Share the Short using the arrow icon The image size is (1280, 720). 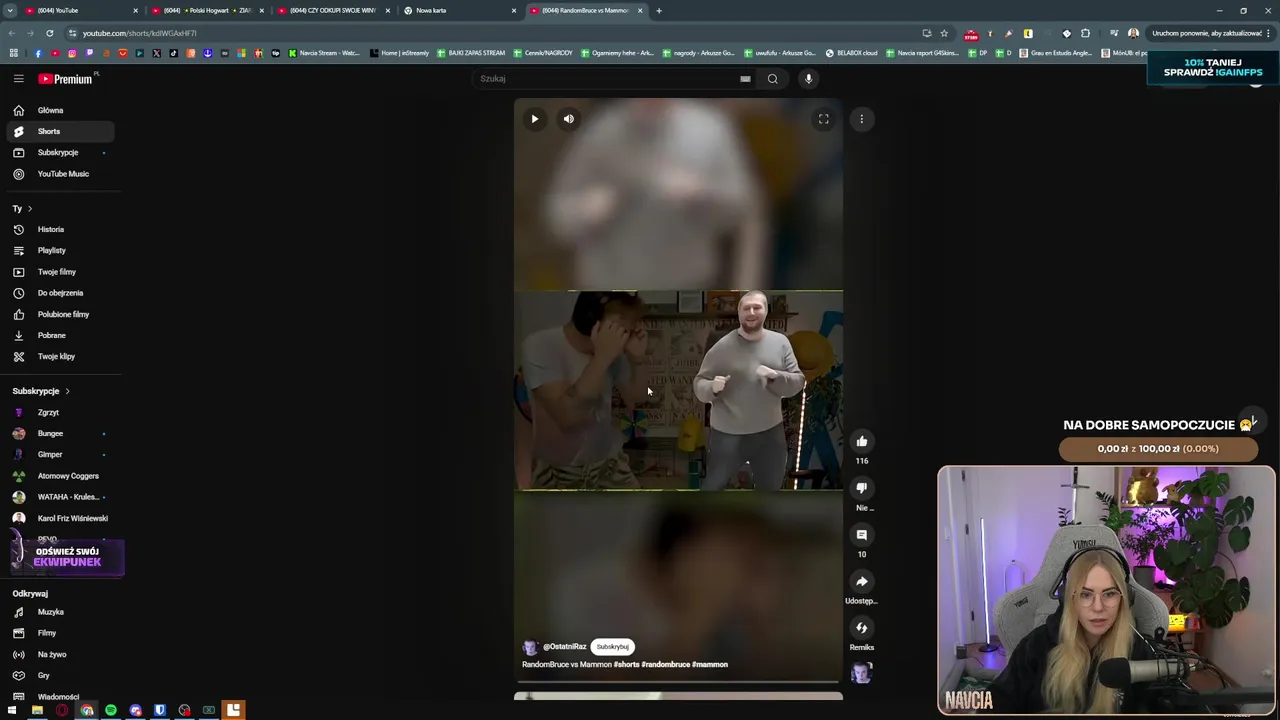tap(861, 581)
